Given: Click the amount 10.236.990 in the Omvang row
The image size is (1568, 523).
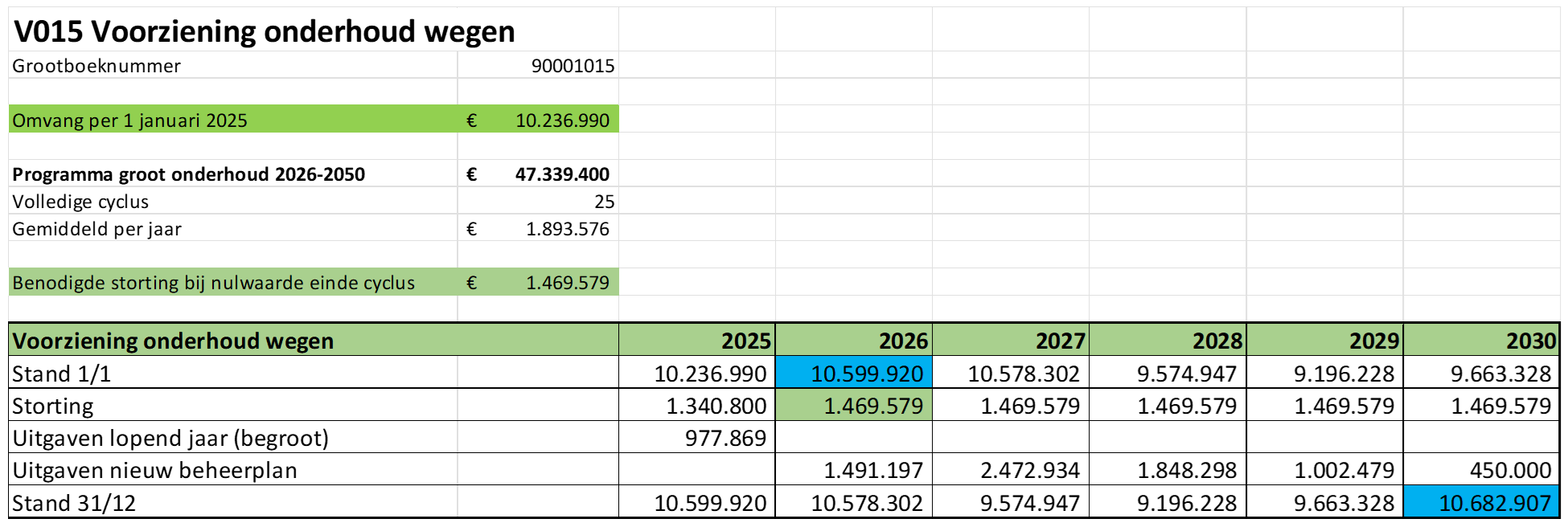Looking at the screenshot, I should tap(562, 121).
